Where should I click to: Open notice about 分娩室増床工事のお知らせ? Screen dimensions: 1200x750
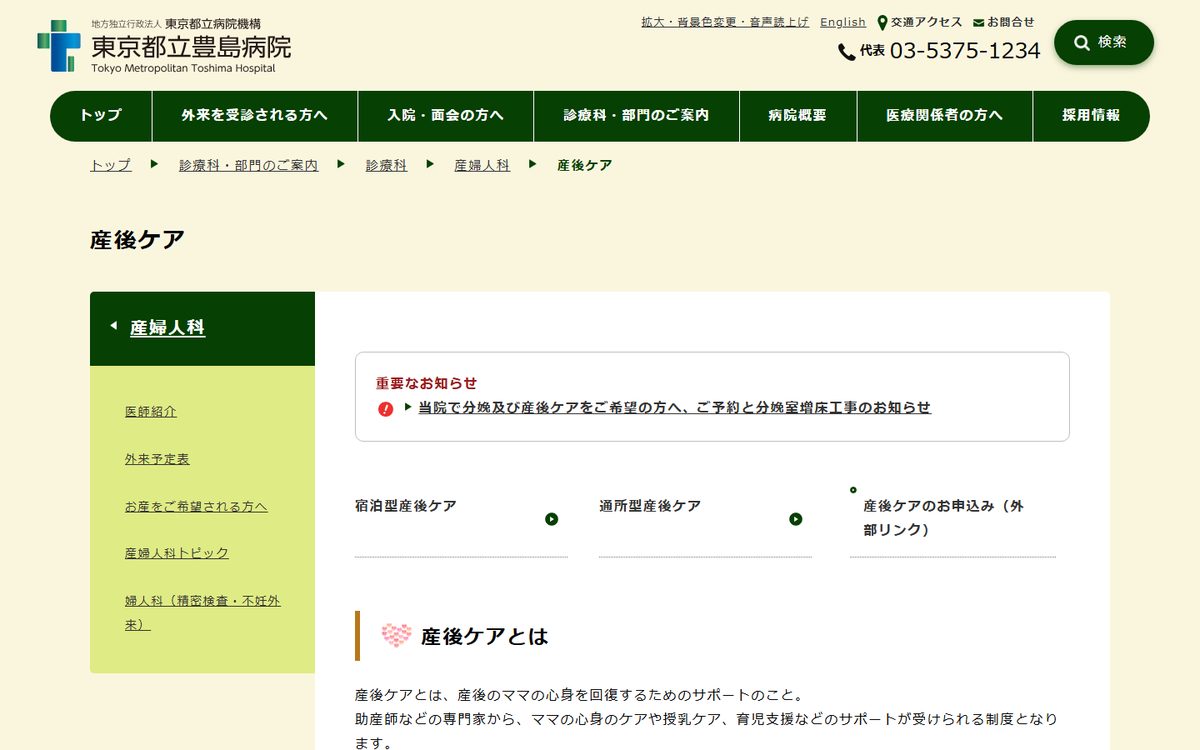tap(674, 408)
